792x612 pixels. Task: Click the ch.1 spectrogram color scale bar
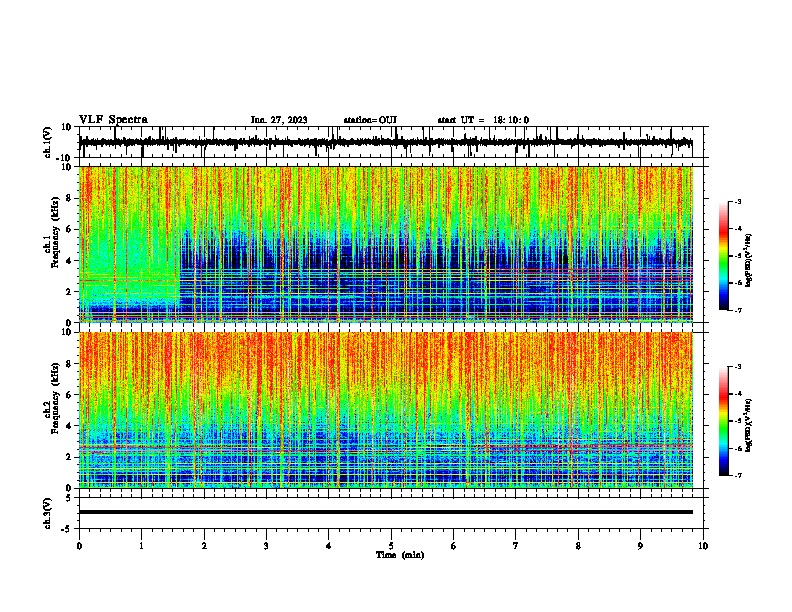tap(724, 256)
